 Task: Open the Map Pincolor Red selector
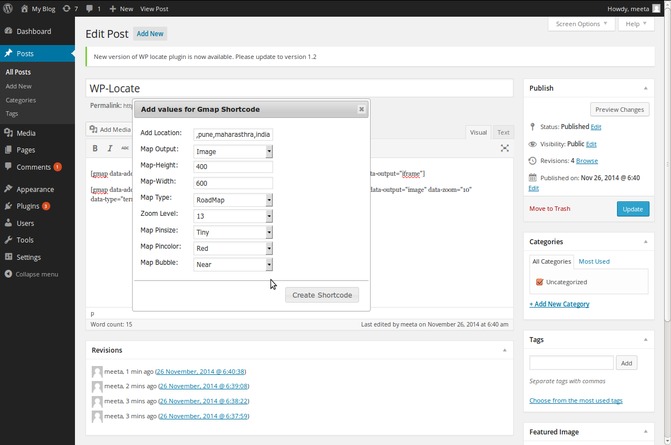[233, 248]
